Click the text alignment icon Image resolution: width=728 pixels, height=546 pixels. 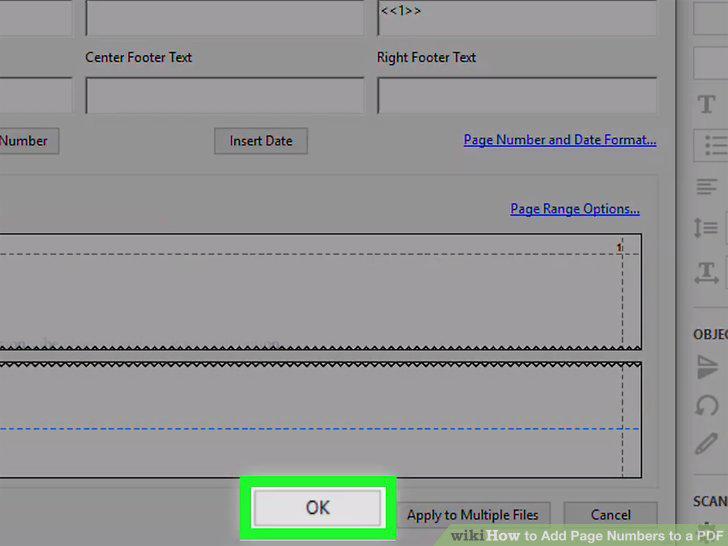click(707, 187)
